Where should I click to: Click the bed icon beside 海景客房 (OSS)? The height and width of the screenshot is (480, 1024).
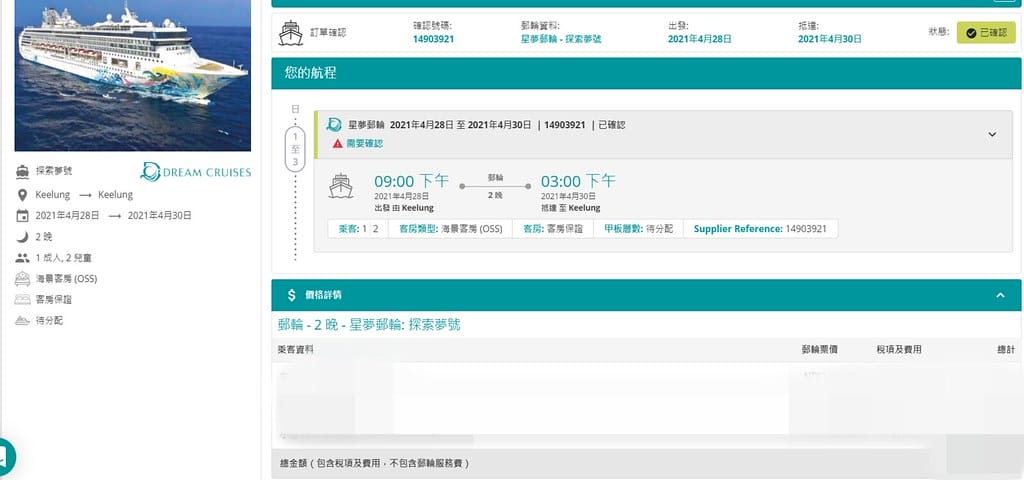point(22,279)
